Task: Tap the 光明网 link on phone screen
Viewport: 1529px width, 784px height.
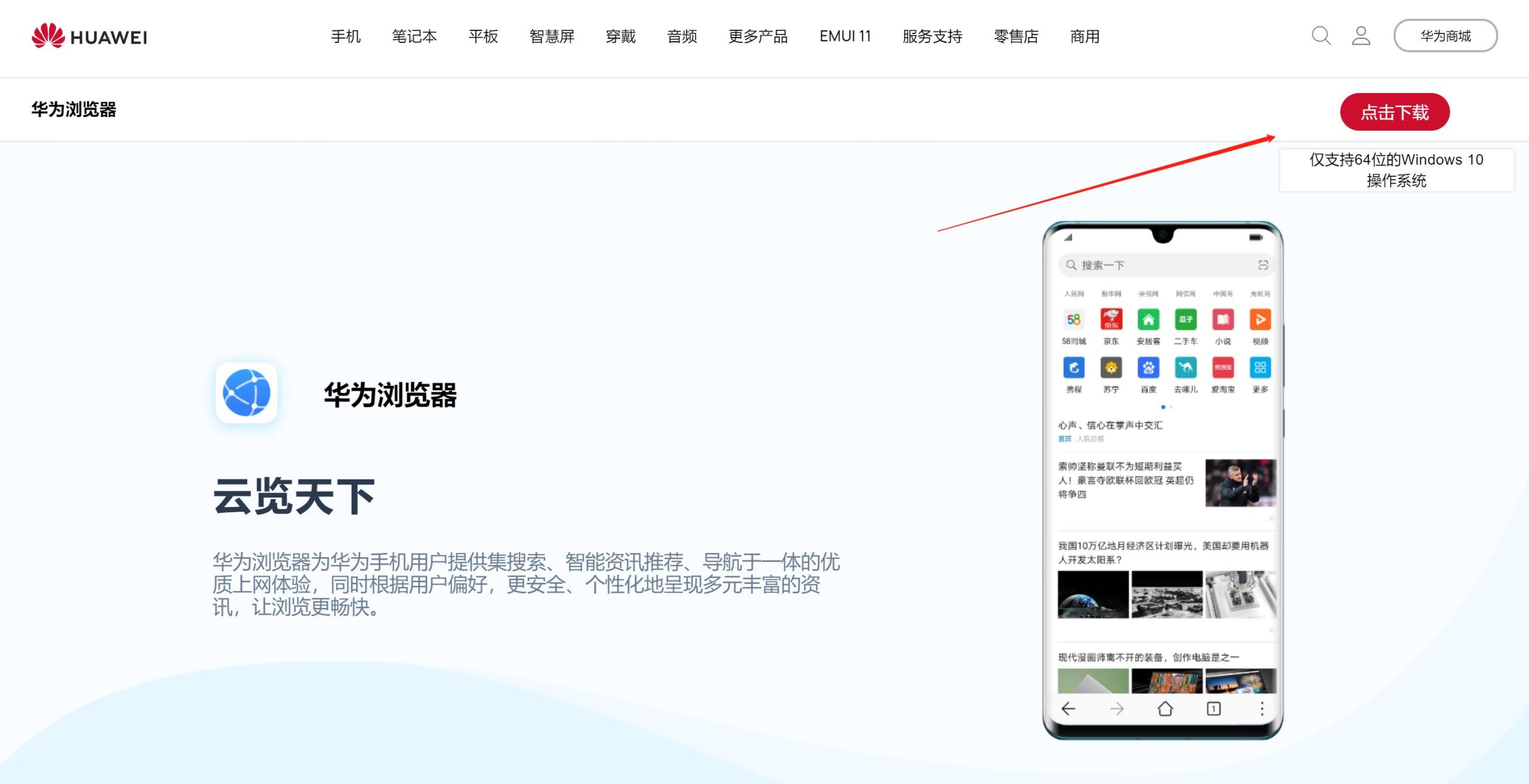Action: tap(1260, 294)
